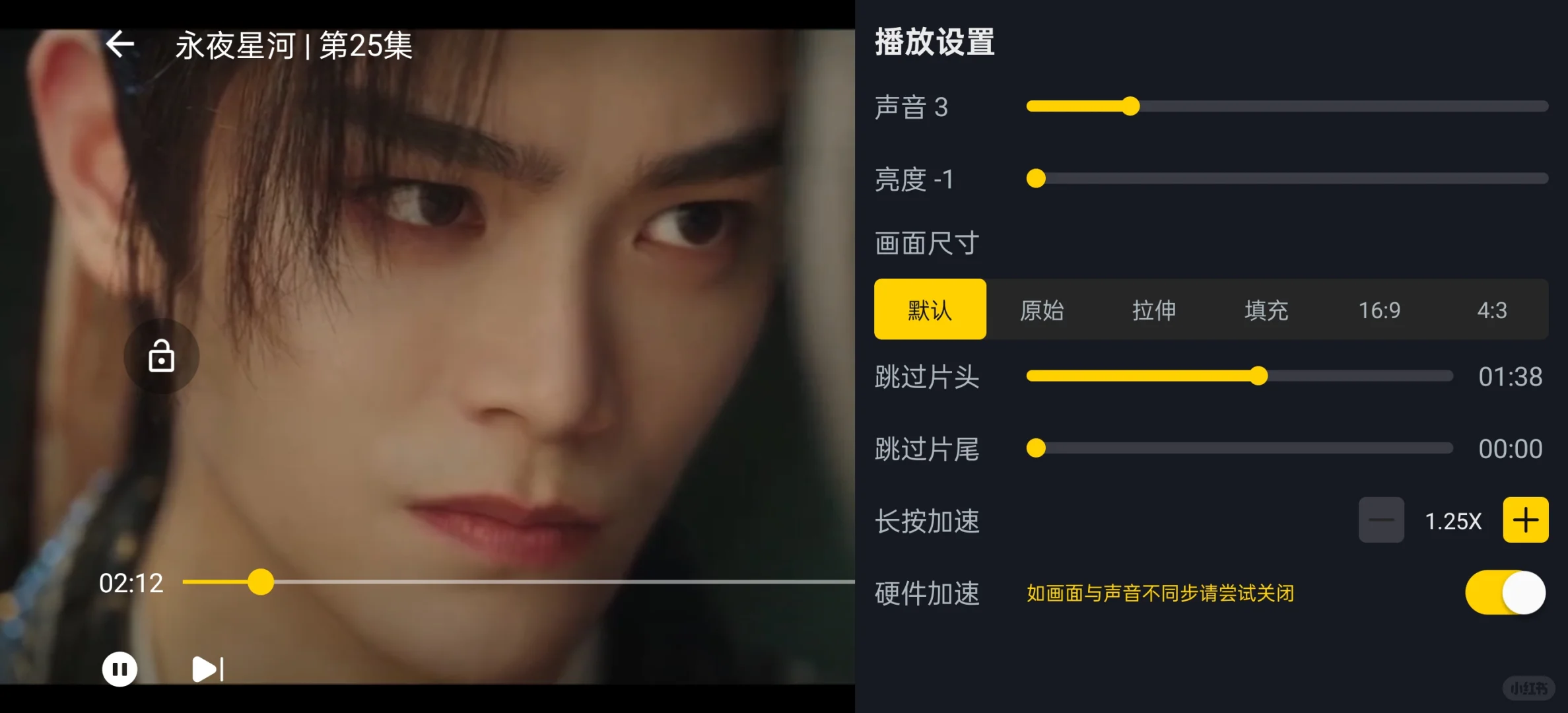This screenshot has width=1568, height=713.
Task: Choose 拉伸 stretch picture size
Action: click(1154, 310)
